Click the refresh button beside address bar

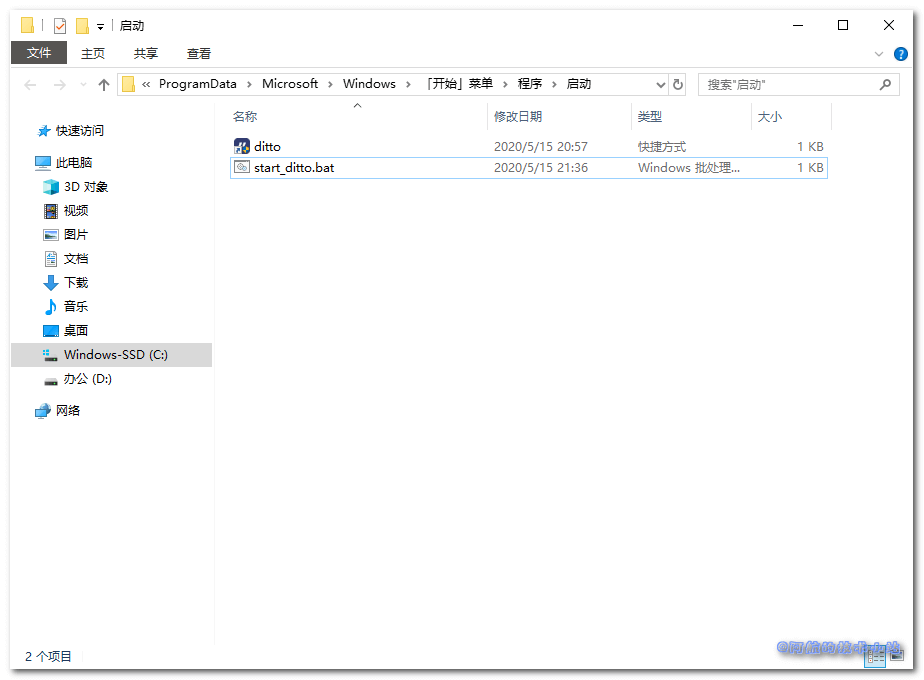(x=678, y=85)
